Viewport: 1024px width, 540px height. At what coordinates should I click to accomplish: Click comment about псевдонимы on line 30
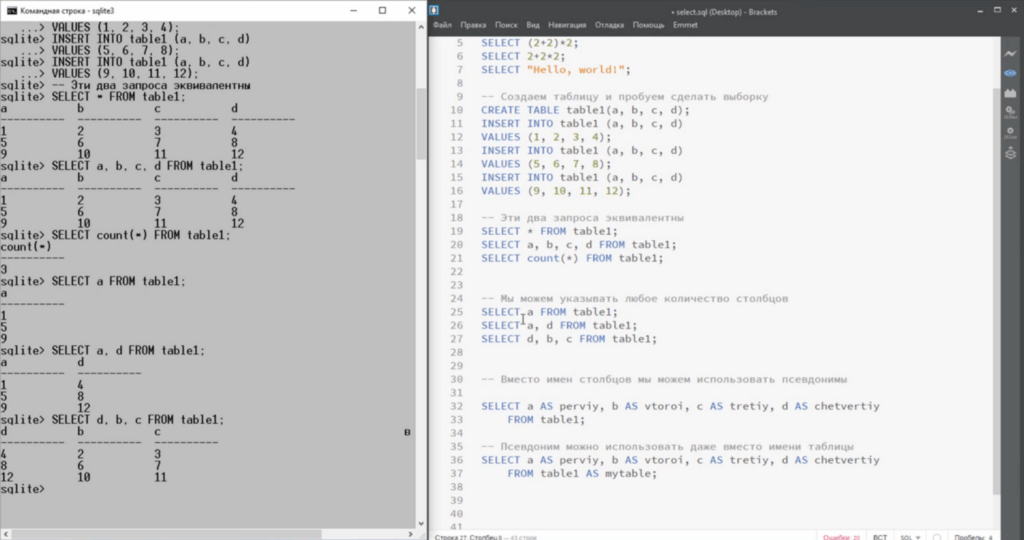[664, 379]
